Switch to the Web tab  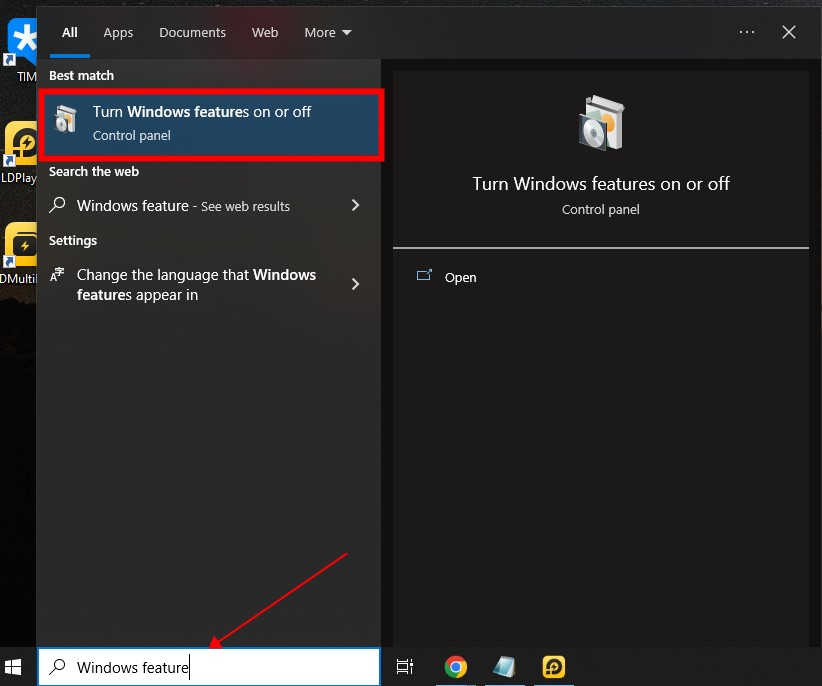[x=265, y=32]
